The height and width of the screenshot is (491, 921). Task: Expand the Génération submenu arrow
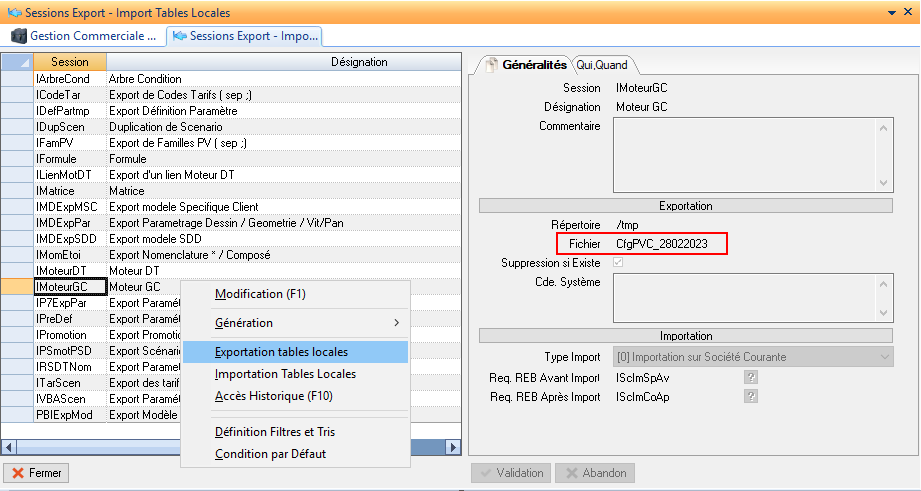tap(396, 323)
